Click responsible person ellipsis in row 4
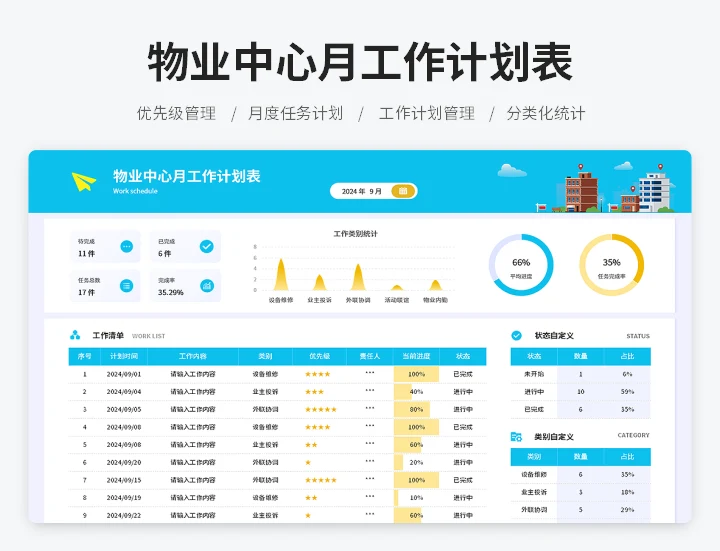 pyautogui.click(x=370, y=426)
